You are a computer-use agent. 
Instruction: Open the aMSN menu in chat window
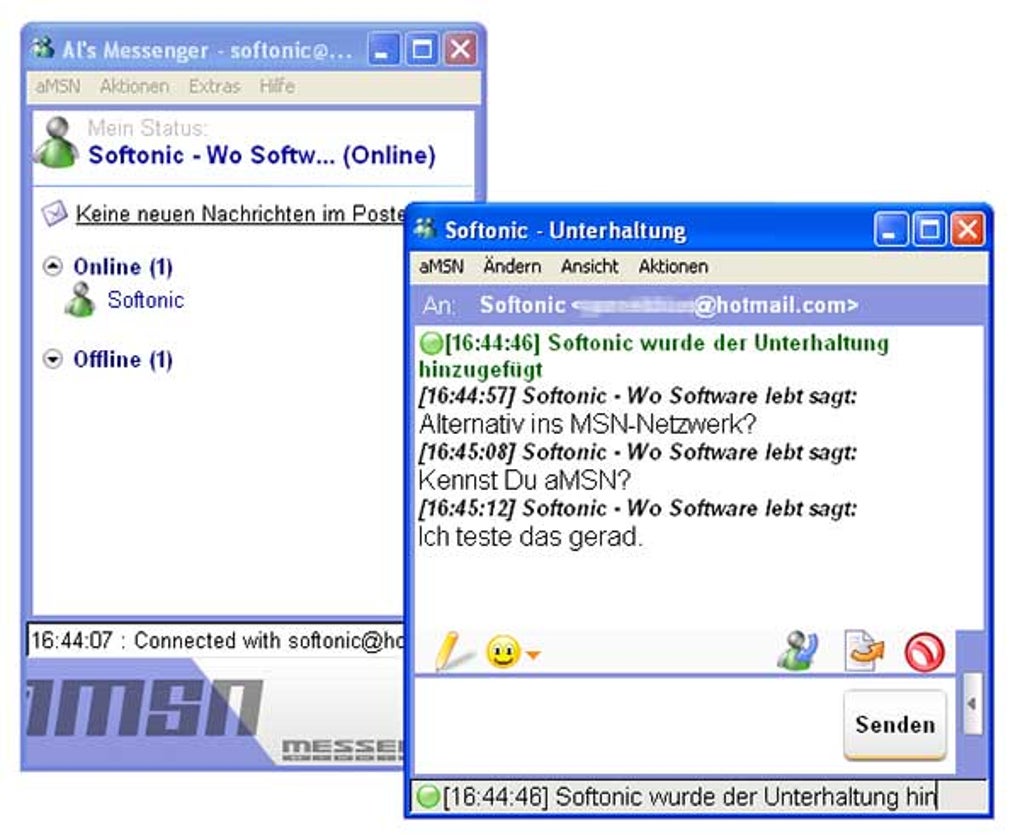pos(441,267)
